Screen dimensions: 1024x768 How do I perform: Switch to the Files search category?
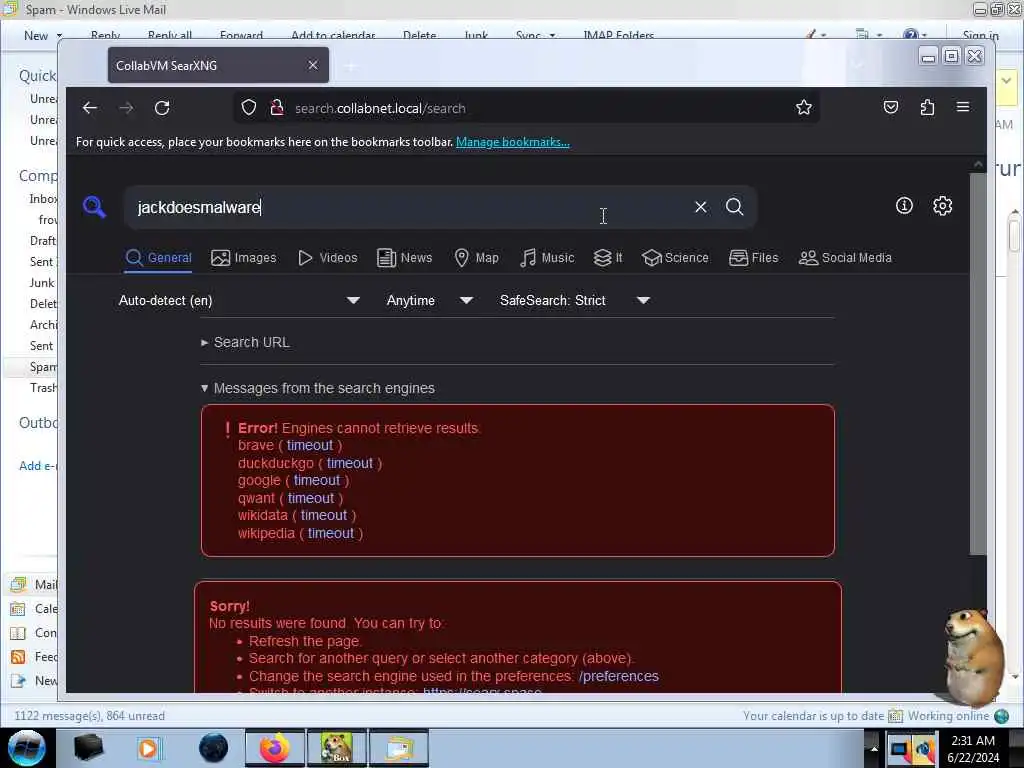pyautogui.click(x=754, y=258)
